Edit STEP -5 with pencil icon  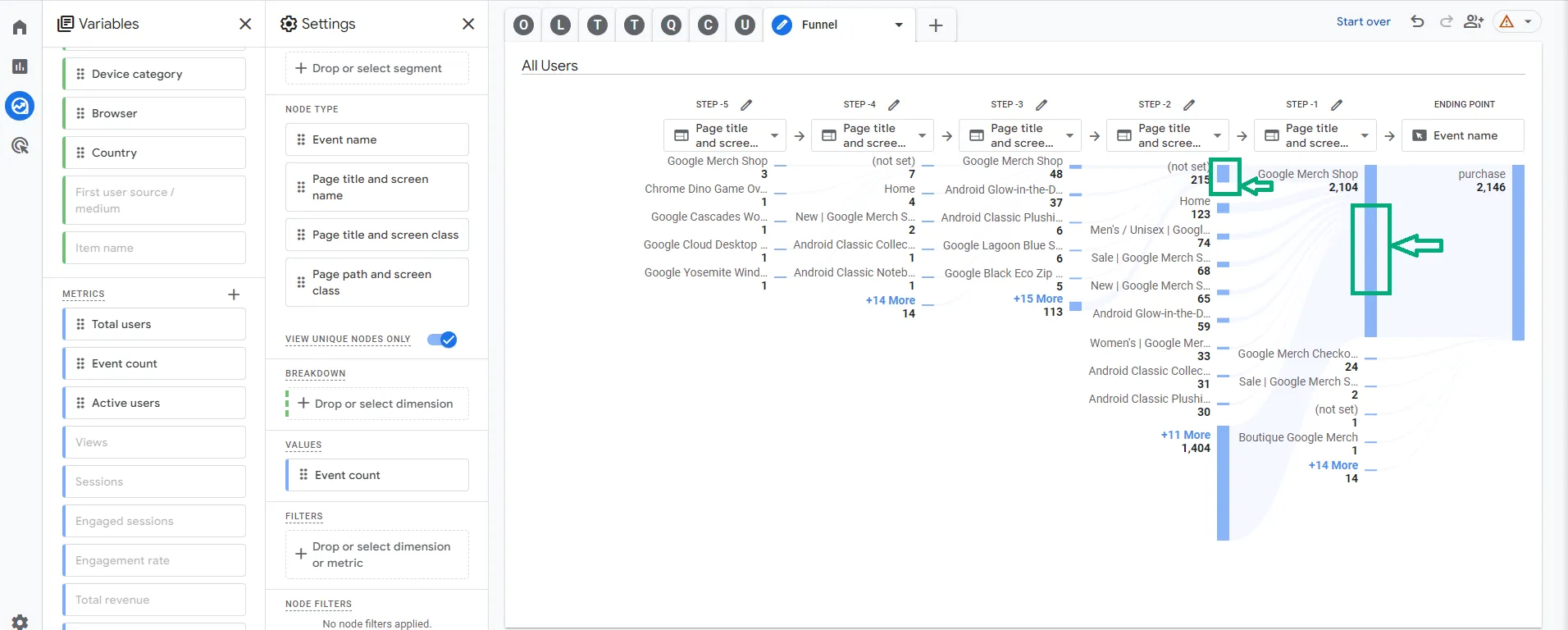click(746, 105)
